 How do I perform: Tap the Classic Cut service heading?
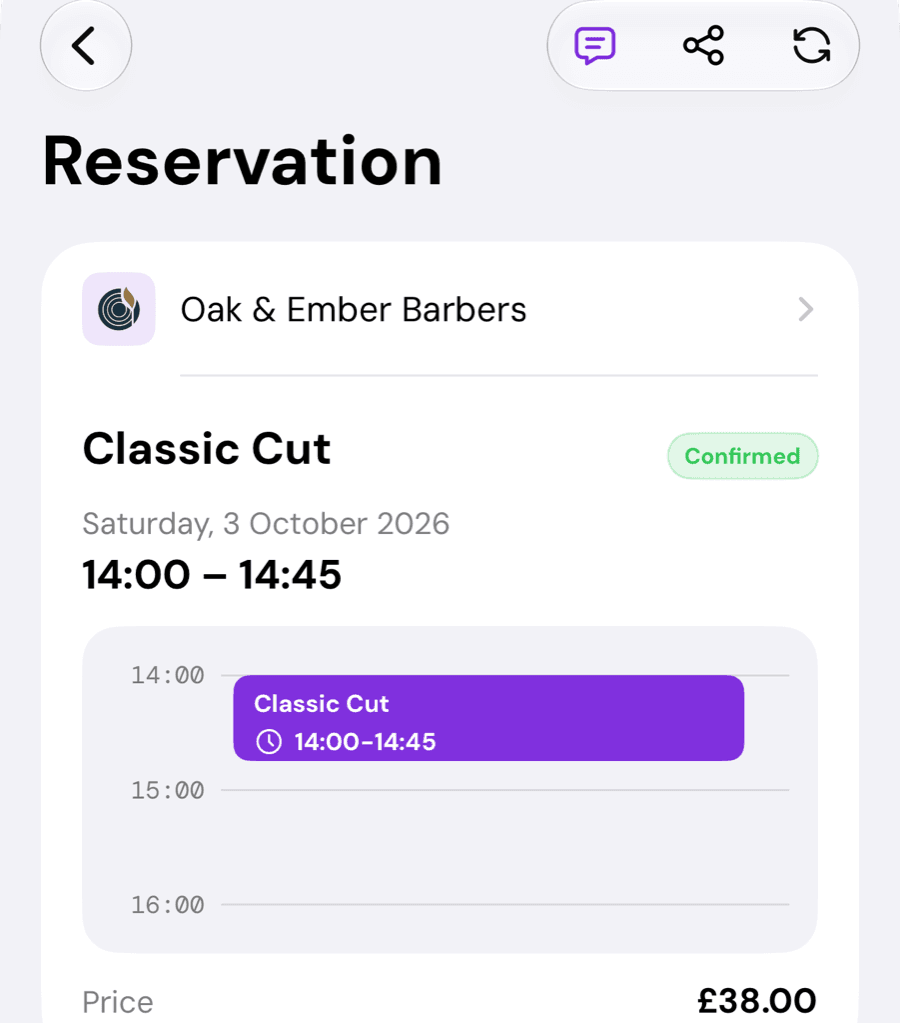click(206, 449)
